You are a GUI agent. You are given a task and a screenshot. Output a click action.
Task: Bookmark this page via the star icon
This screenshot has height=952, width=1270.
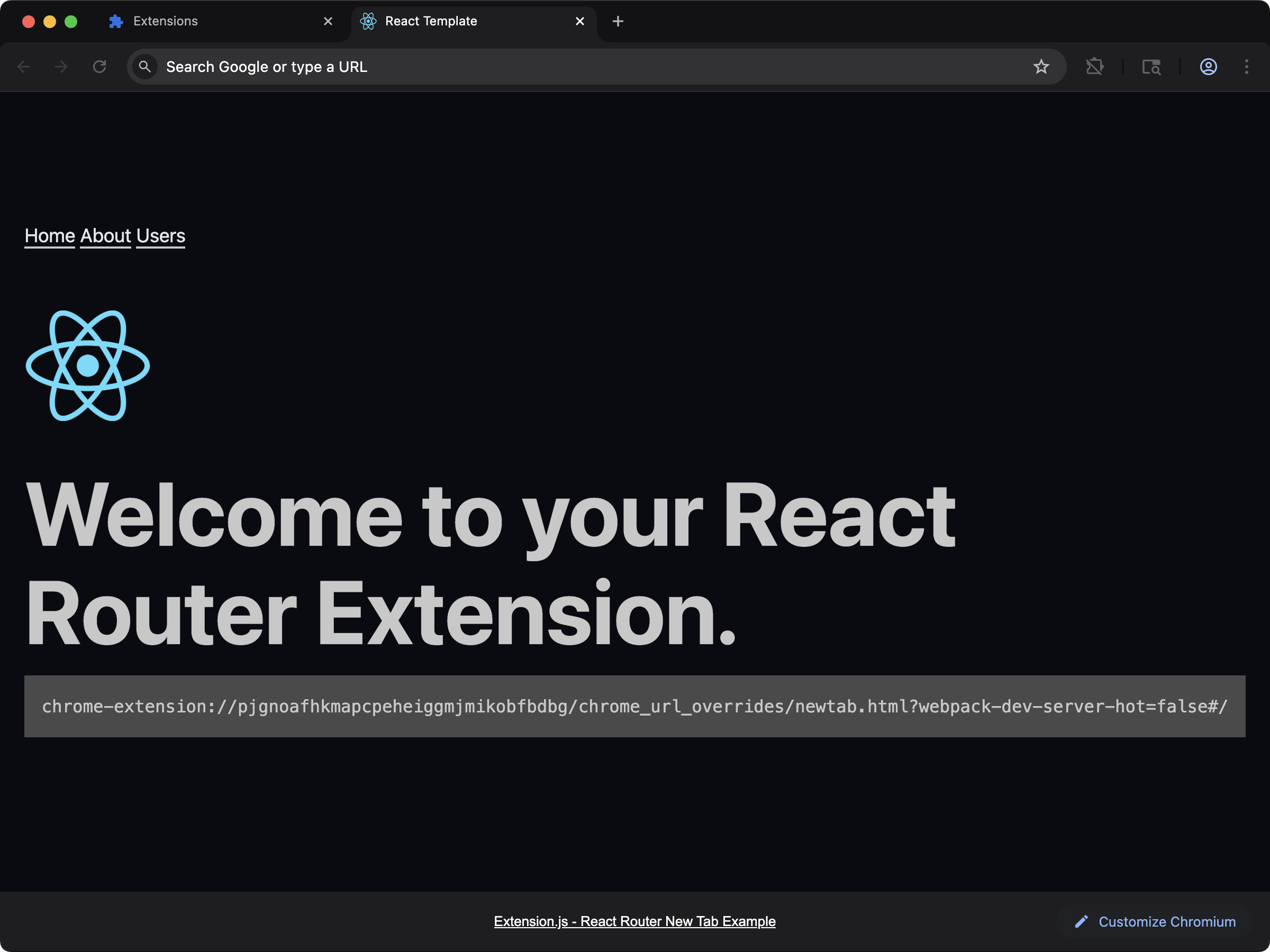coord(1041,67)
